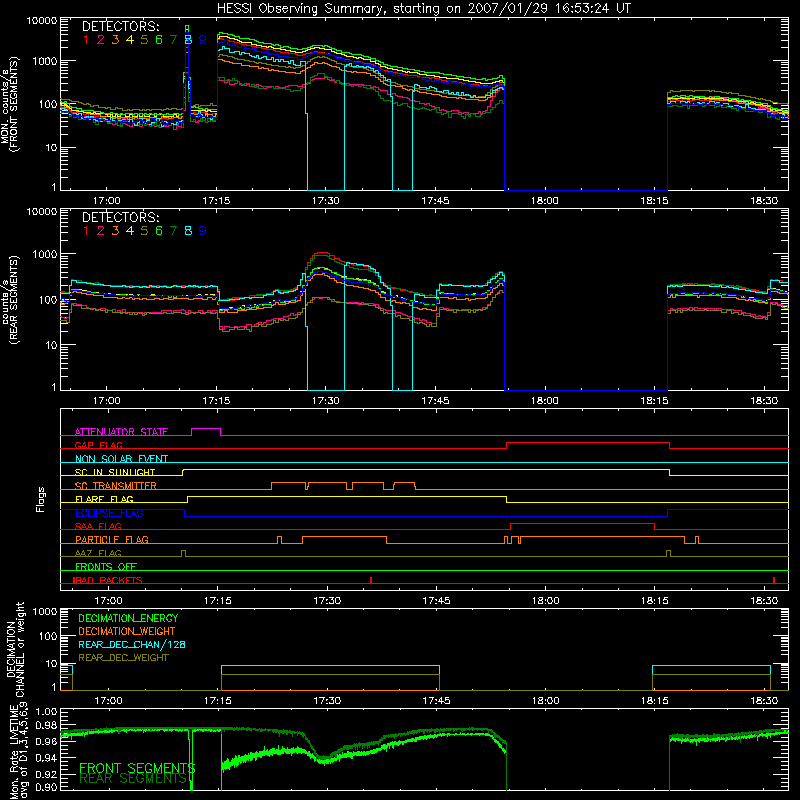Click 18:00 tick under front segments plot
Screen dimensions: 800x800
pos(544,201)
